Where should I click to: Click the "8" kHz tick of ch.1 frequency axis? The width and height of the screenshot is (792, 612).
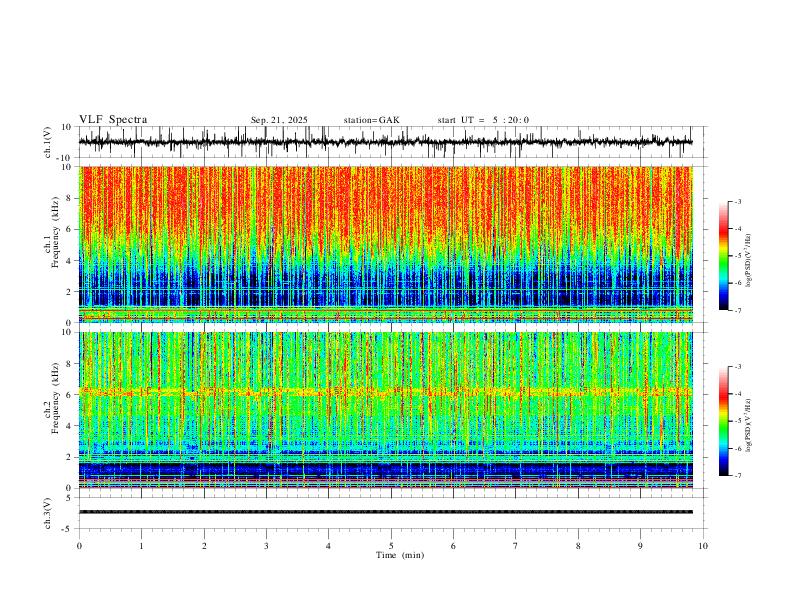69,198
